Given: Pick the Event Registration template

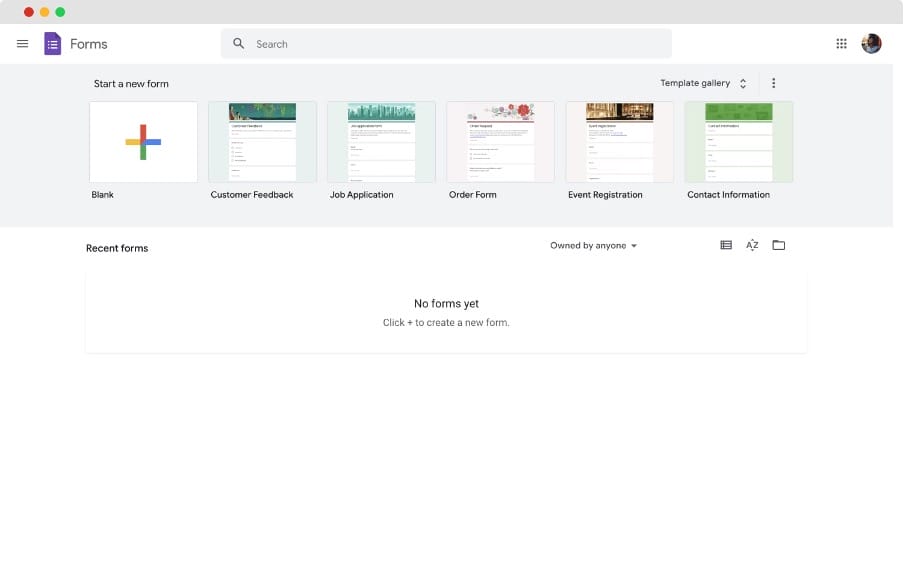Looking at the screenshot, I should click(x=619, y=142).
